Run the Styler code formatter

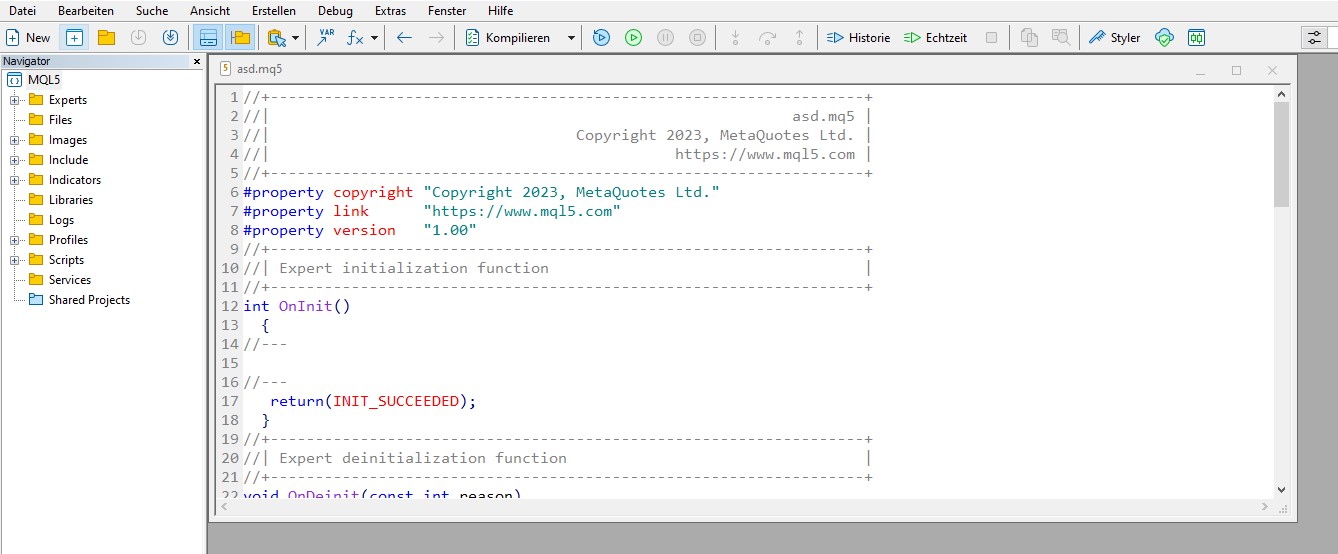coord(1114,37)
